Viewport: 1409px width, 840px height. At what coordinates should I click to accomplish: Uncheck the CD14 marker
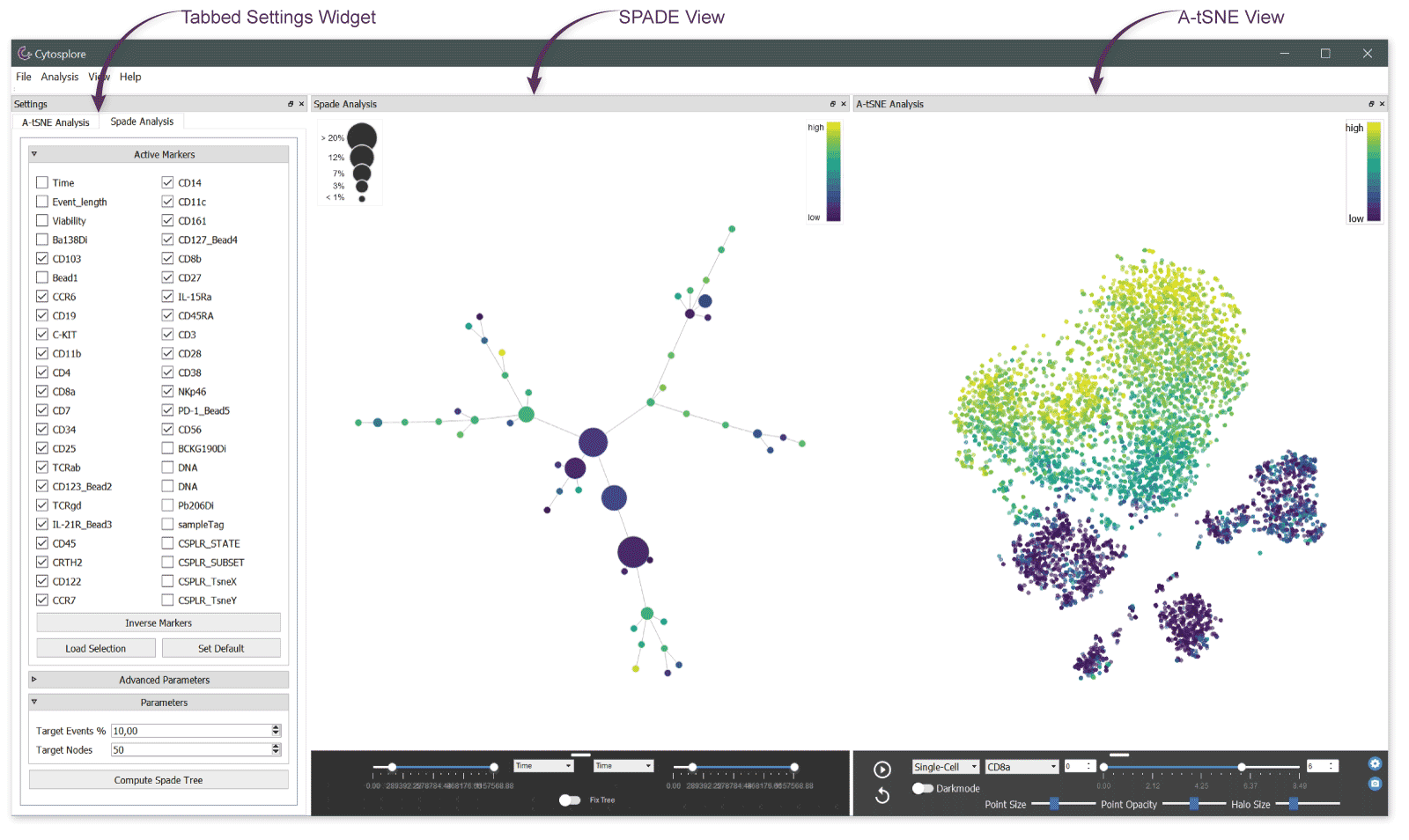click(x=167, y=182)
